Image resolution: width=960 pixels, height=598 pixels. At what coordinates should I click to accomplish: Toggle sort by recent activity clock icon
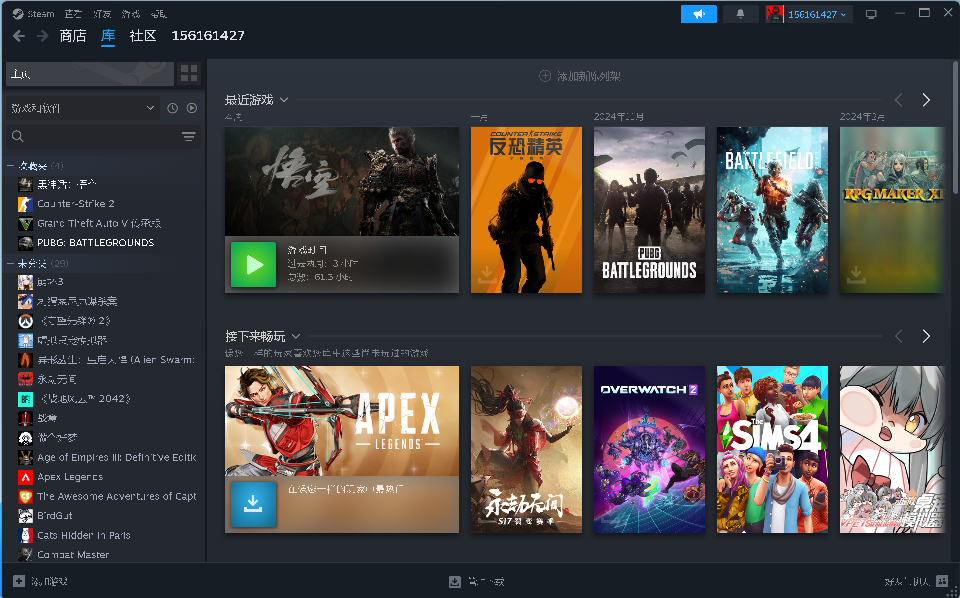point(173,108)
